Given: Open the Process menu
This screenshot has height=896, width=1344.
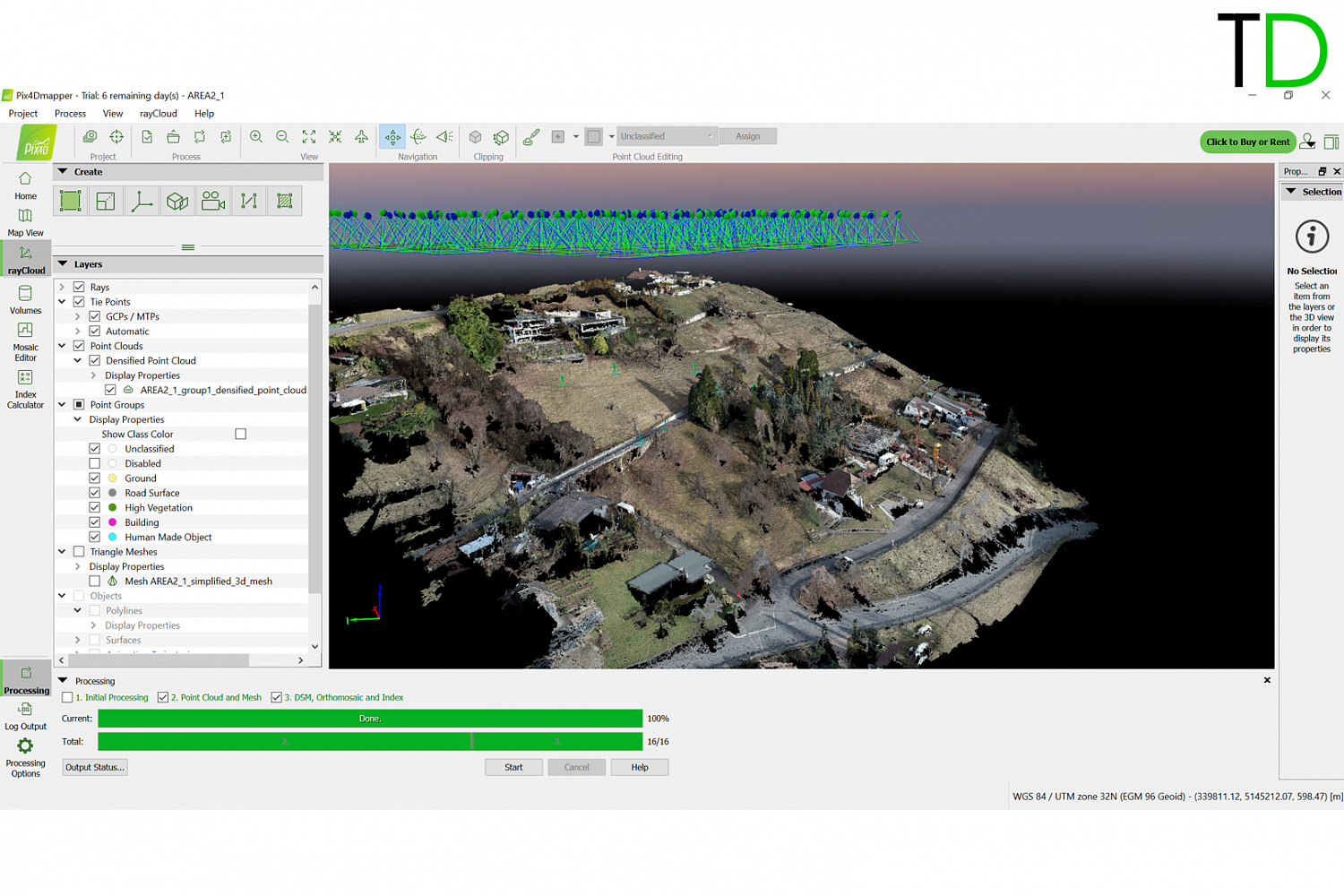Looking at the screenshot, I should 70,113.
